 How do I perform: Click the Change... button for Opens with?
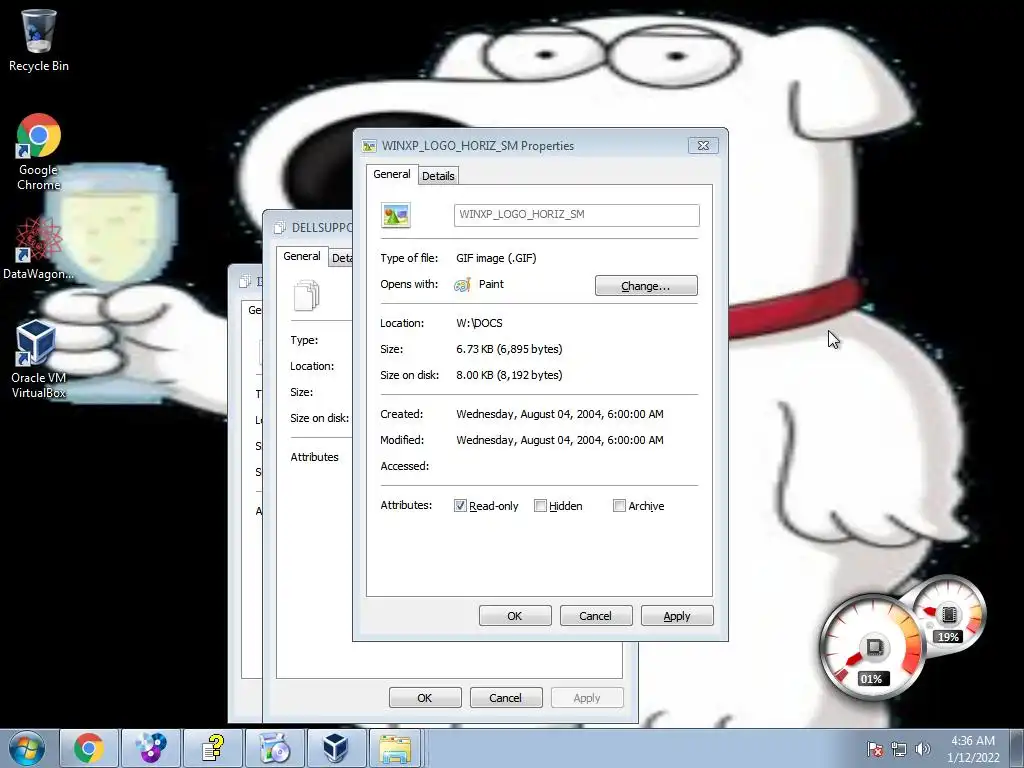646,286
